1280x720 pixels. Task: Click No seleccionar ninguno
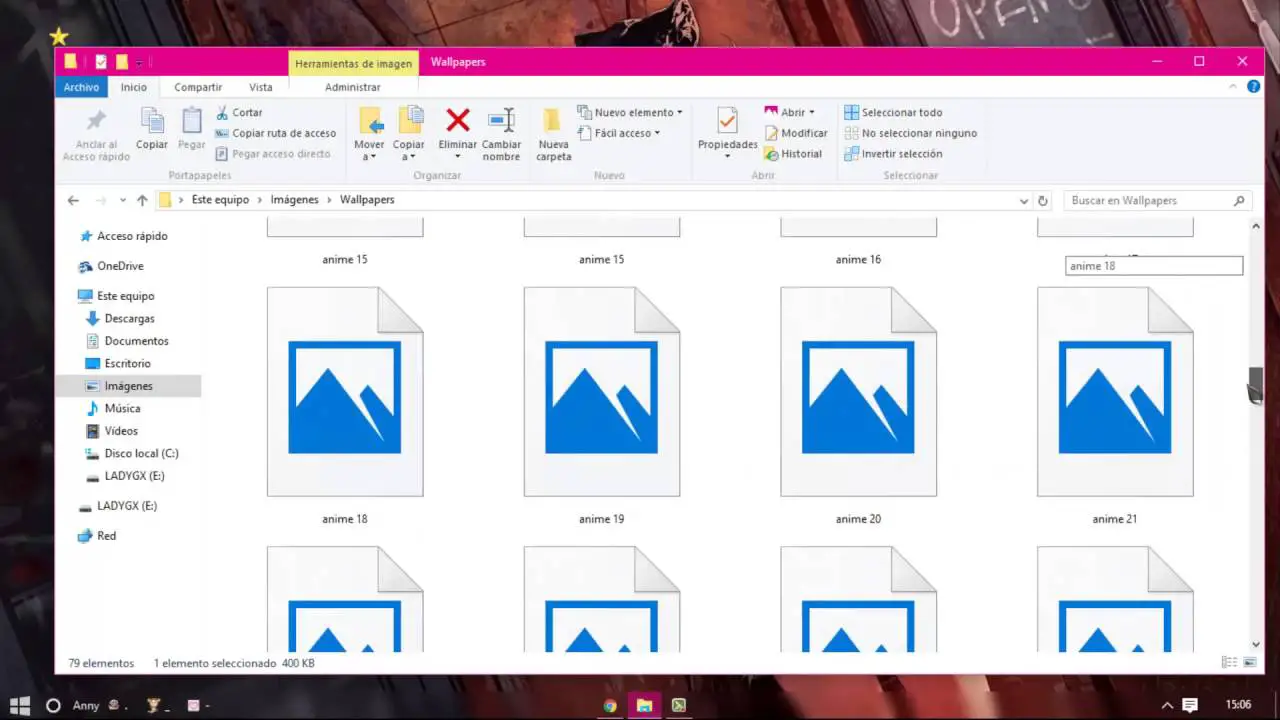[x=910, y=133]
